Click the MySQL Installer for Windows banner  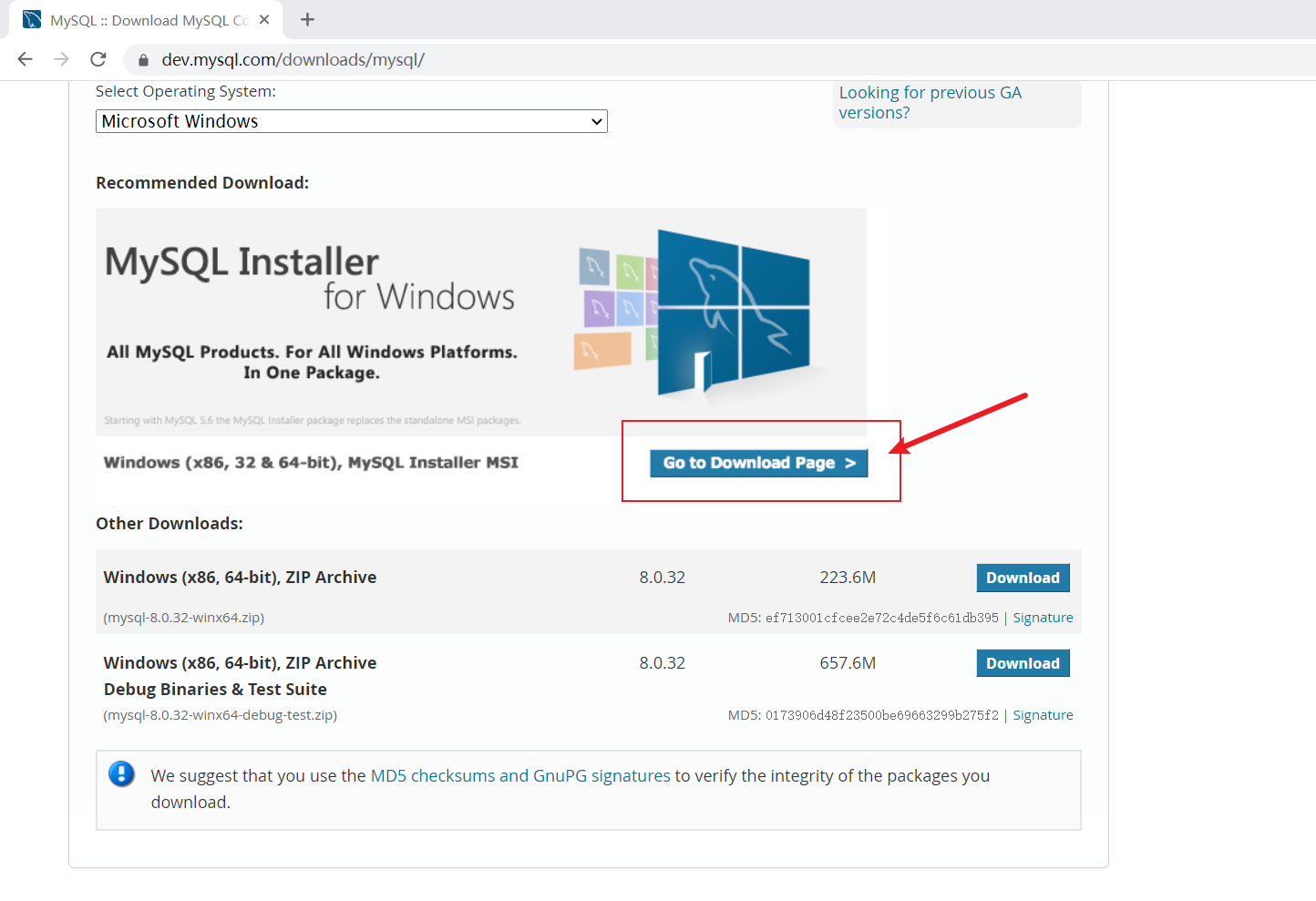pyautogui.click(x=481, y=323)
